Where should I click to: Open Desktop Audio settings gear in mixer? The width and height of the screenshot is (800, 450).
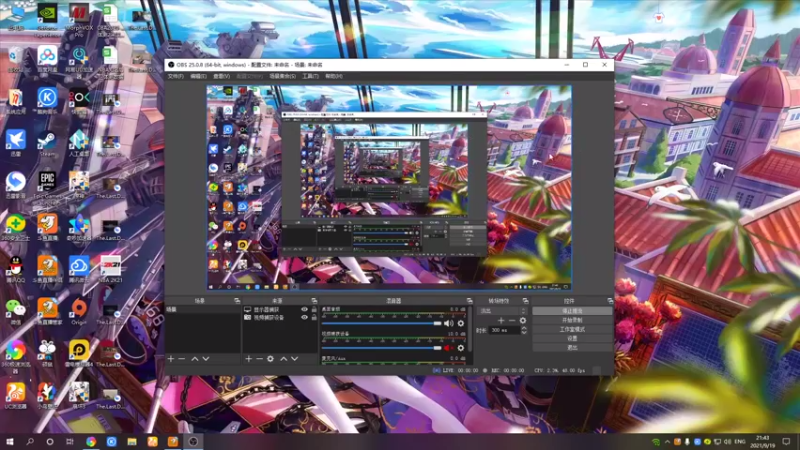461,323
